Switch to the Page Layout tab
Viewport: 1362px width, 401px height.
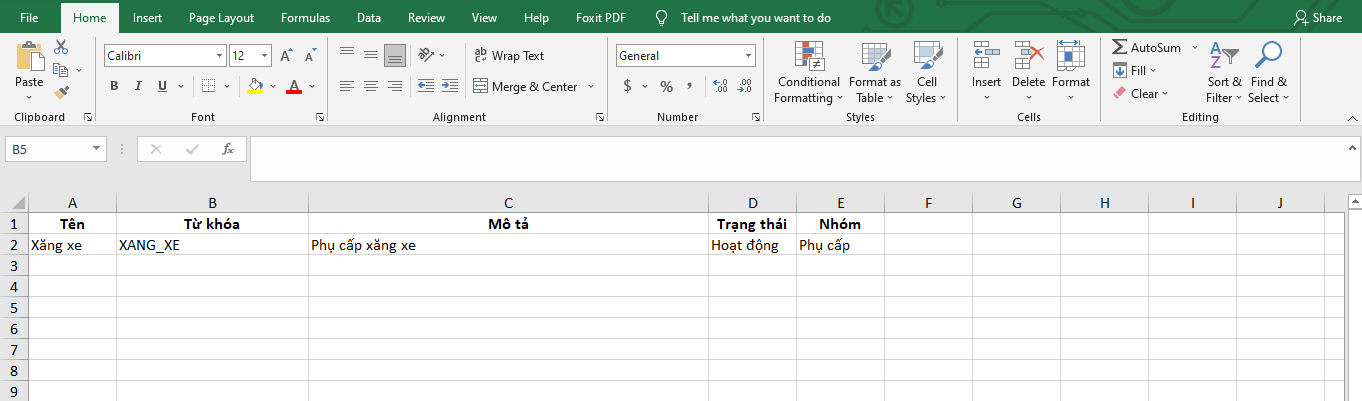pos(221,18)
